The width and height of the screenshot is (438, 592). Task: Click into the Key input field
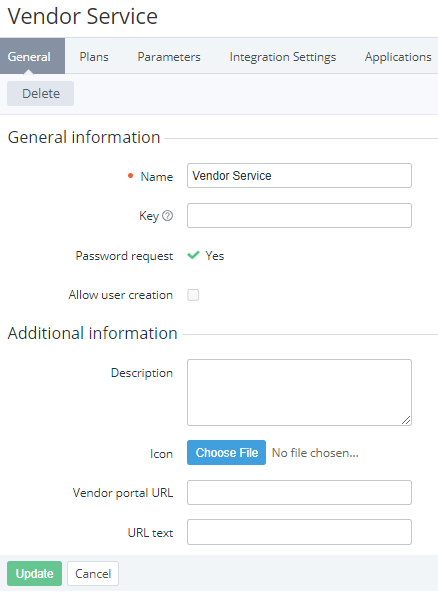coord(299,216)
